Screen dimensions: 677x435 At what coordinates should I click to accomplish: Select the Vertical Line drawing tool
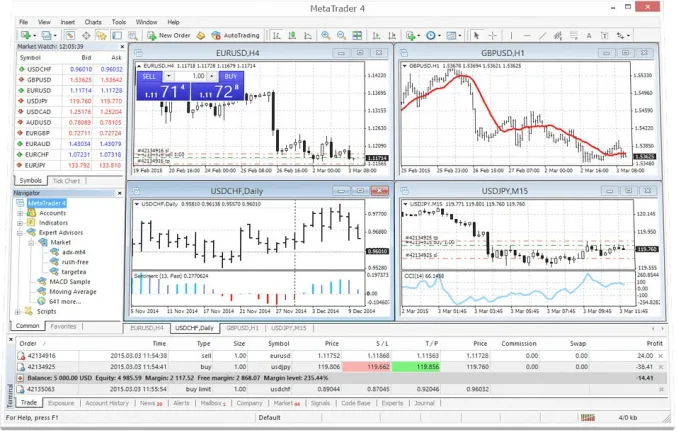tap(511, 35)
